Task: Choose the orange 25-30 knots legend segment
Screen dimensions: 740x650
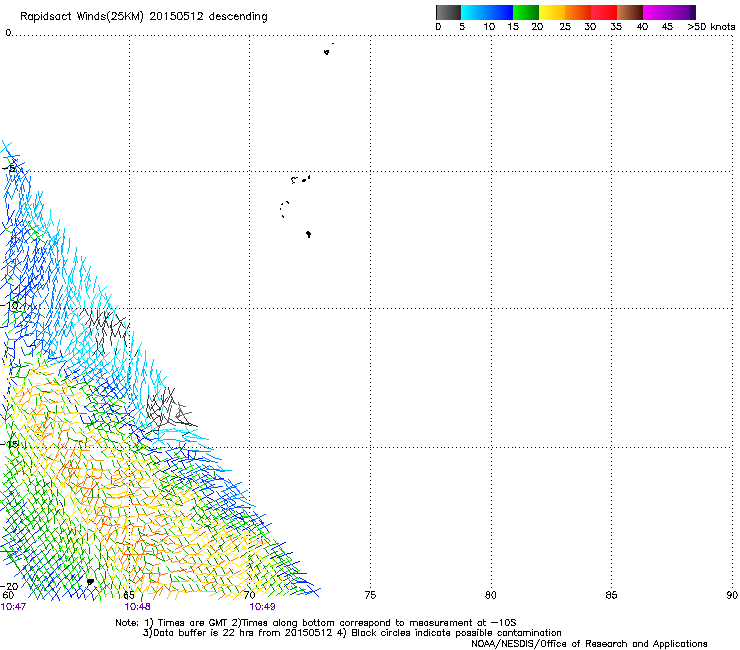Action: coord(578,12)
